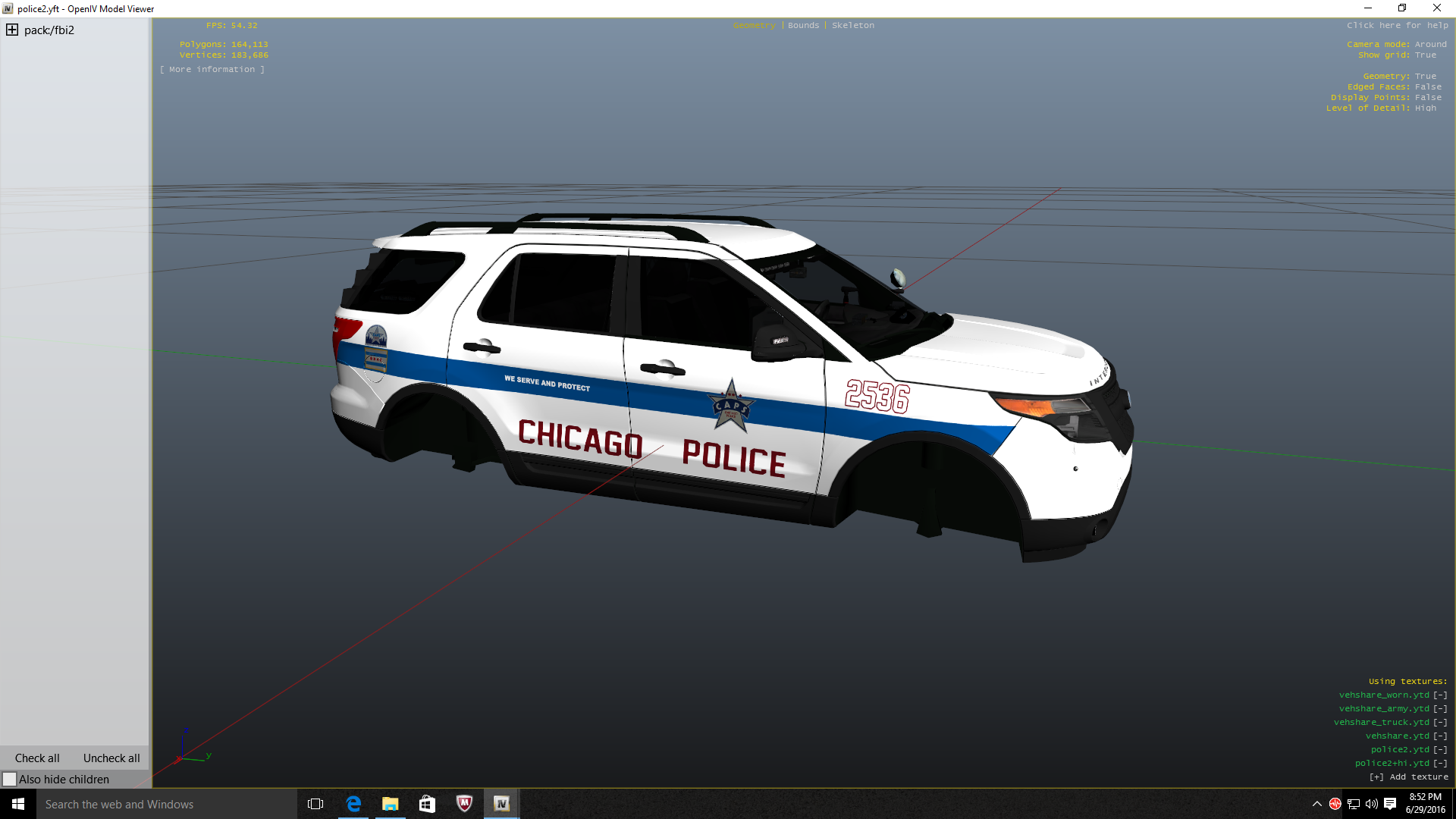Switch to the Skeleton view tab
1456x819 pixels.
point(852,26)
